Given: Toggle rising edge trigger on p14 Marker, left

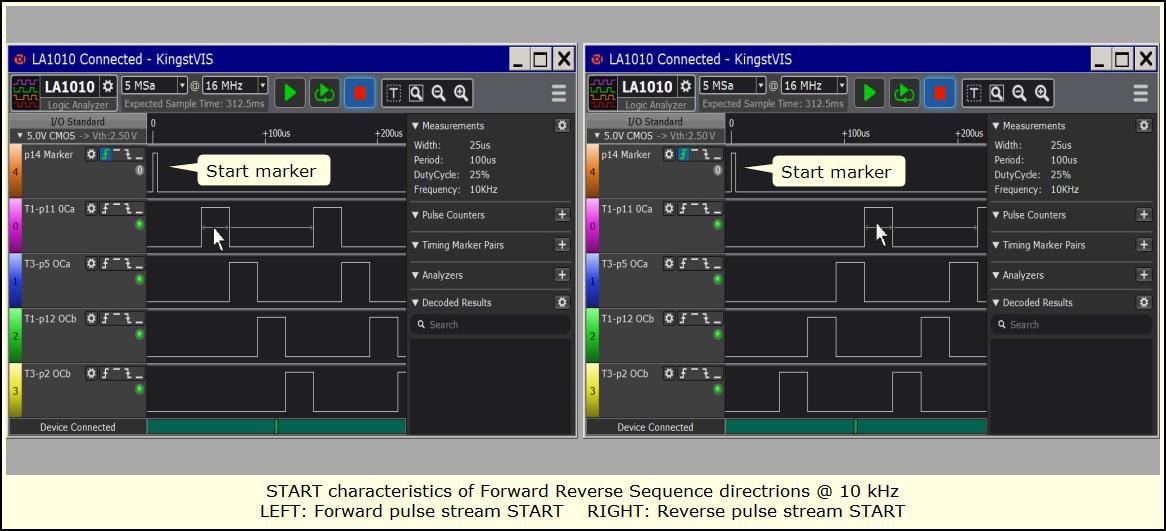Looking at the screenshot, I should pos(105,155).
